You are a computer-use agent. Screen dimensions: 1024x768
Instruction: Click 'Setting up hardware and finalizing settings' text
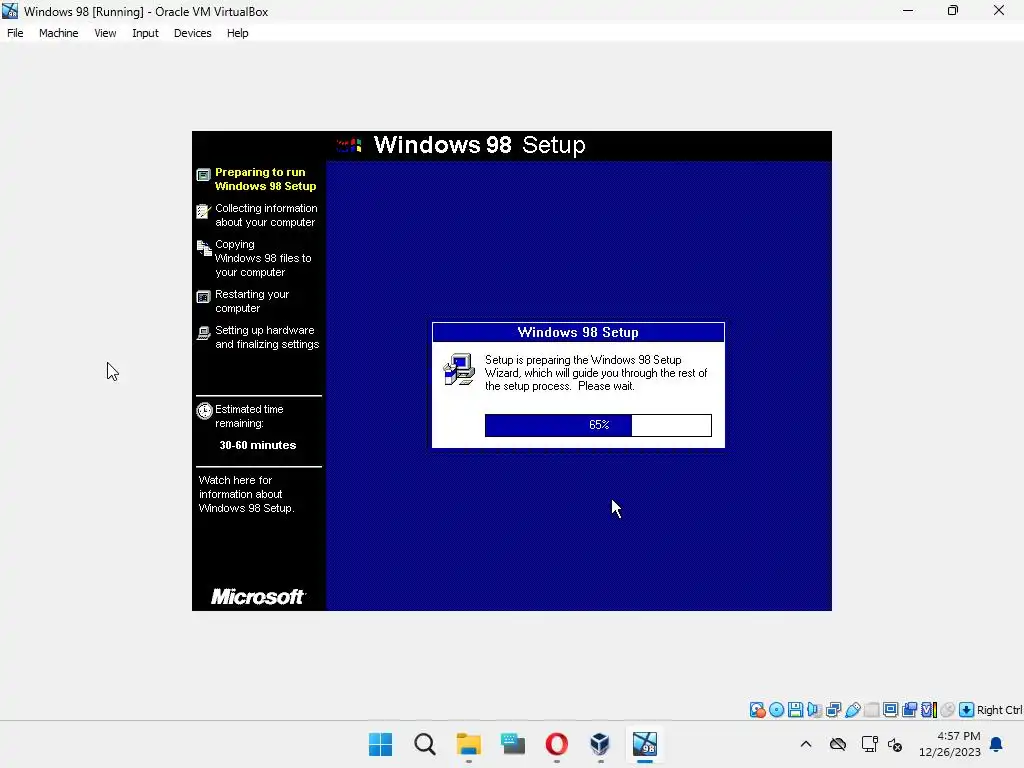tap(267, 337)
